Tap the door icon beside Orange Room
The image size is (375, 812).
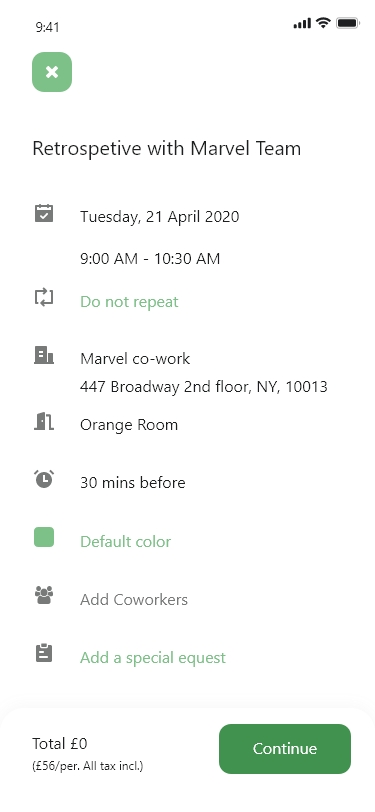pyautogui.click(x=44, y=421)
